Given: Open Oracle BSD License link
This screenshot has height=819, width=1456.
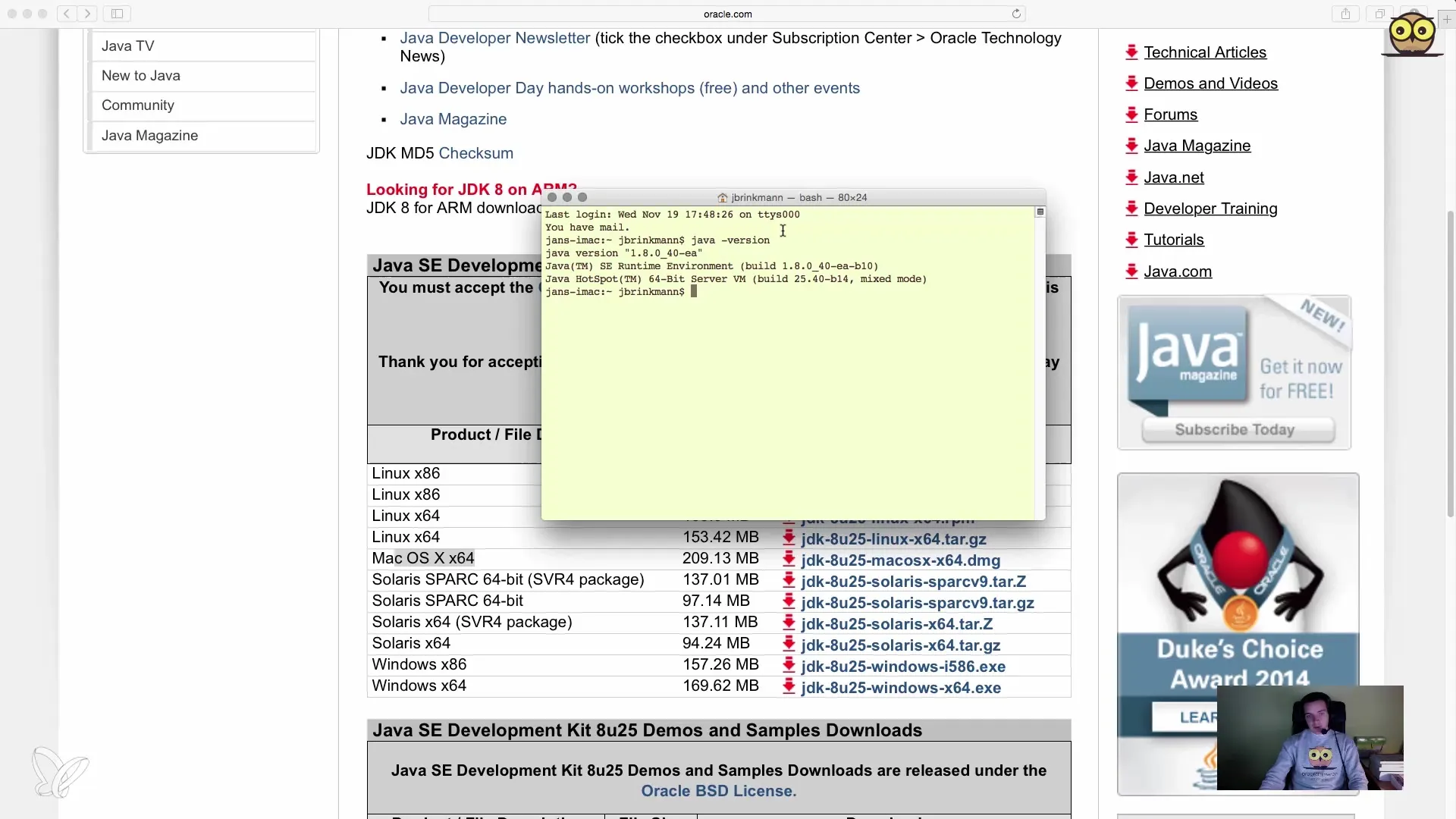Looking at the screenshot, I should 718,791.
